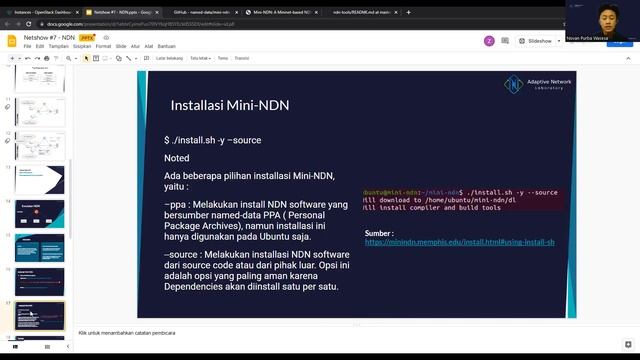Click the Transisi button
The image size is (640, 360).
[x=242, y=58]
